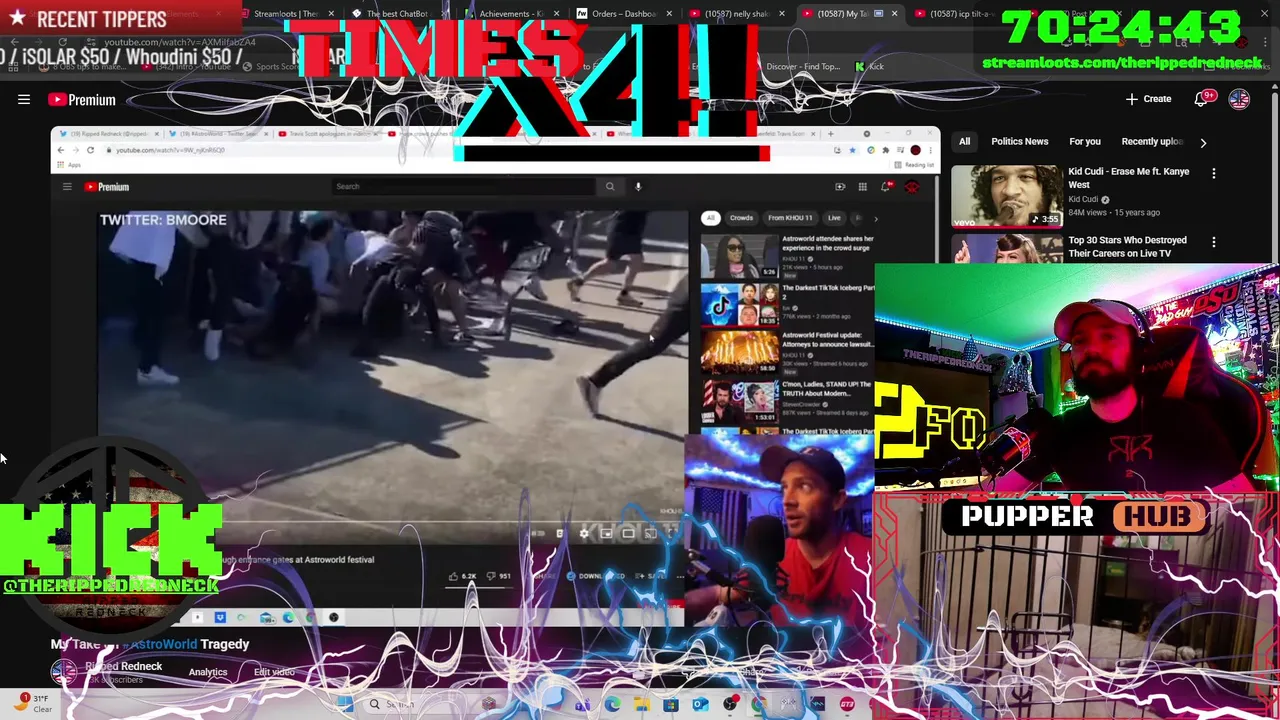Open Astroworld attendee shares experience thumbnail
Screen dimensions: 1280x720
739,257
